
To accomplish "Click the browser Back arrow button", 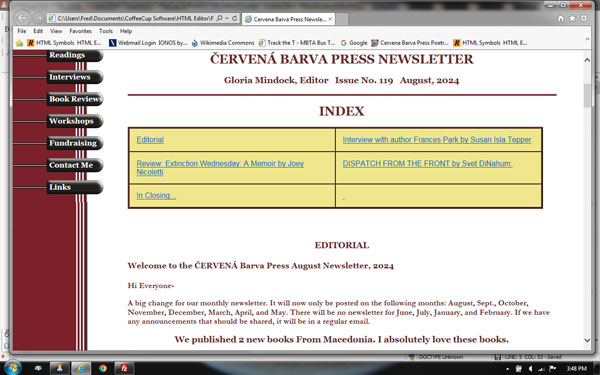I will click(22, 18).
